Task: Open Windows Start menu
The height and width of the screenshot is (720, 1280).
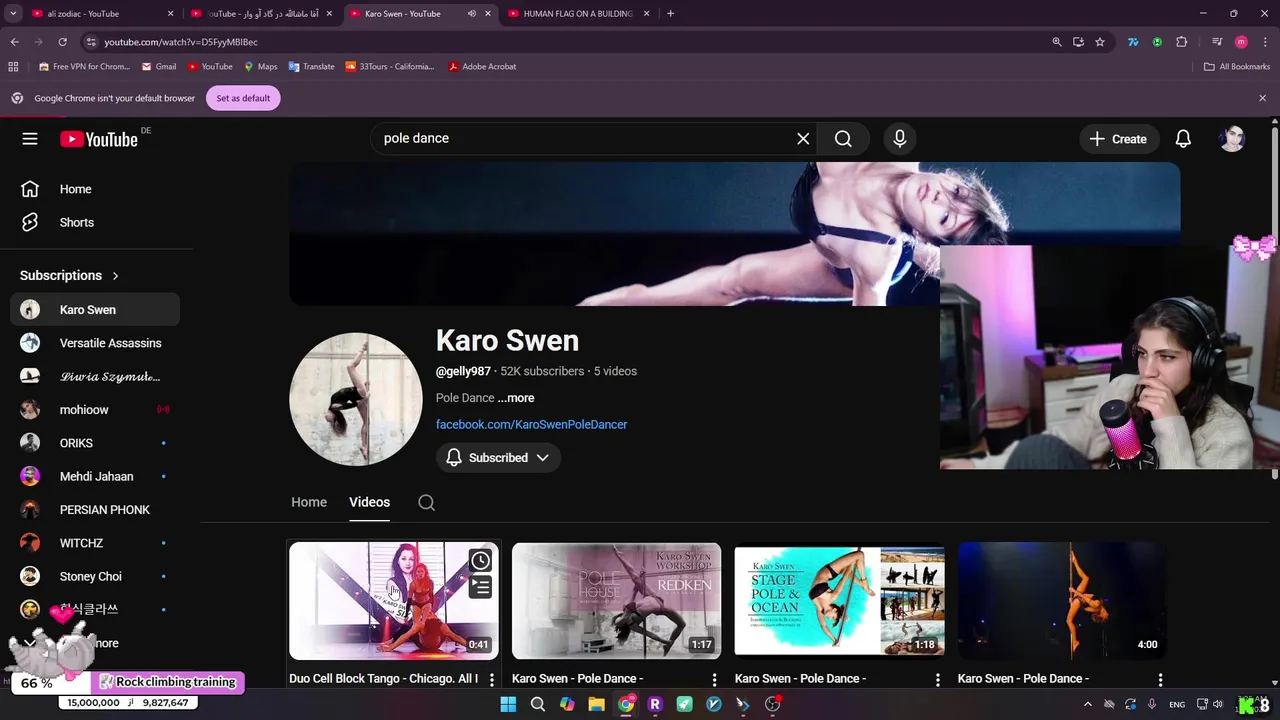Action: [x=508, y=704]
